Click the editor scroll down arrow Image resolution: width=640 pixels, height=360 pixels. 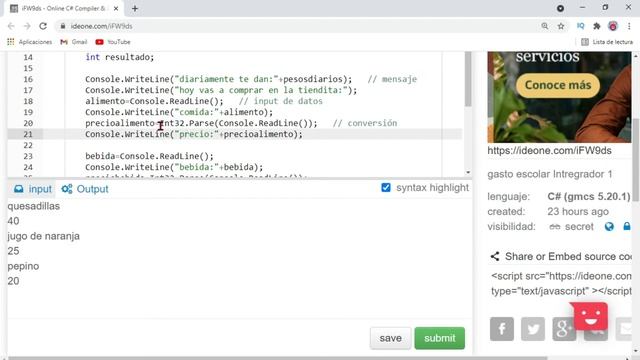pyautogui.click(x=468, y=173)
